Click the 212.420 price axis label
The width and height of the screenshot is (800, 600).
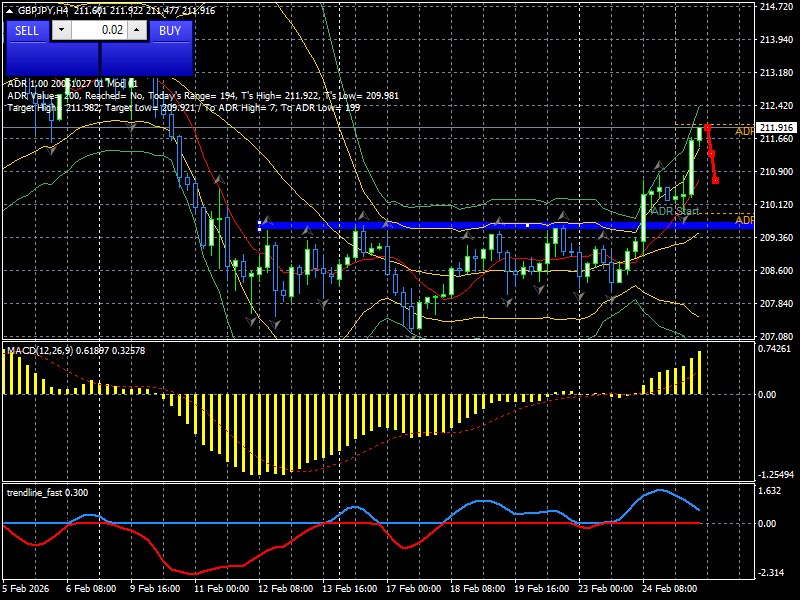point(776,106)
